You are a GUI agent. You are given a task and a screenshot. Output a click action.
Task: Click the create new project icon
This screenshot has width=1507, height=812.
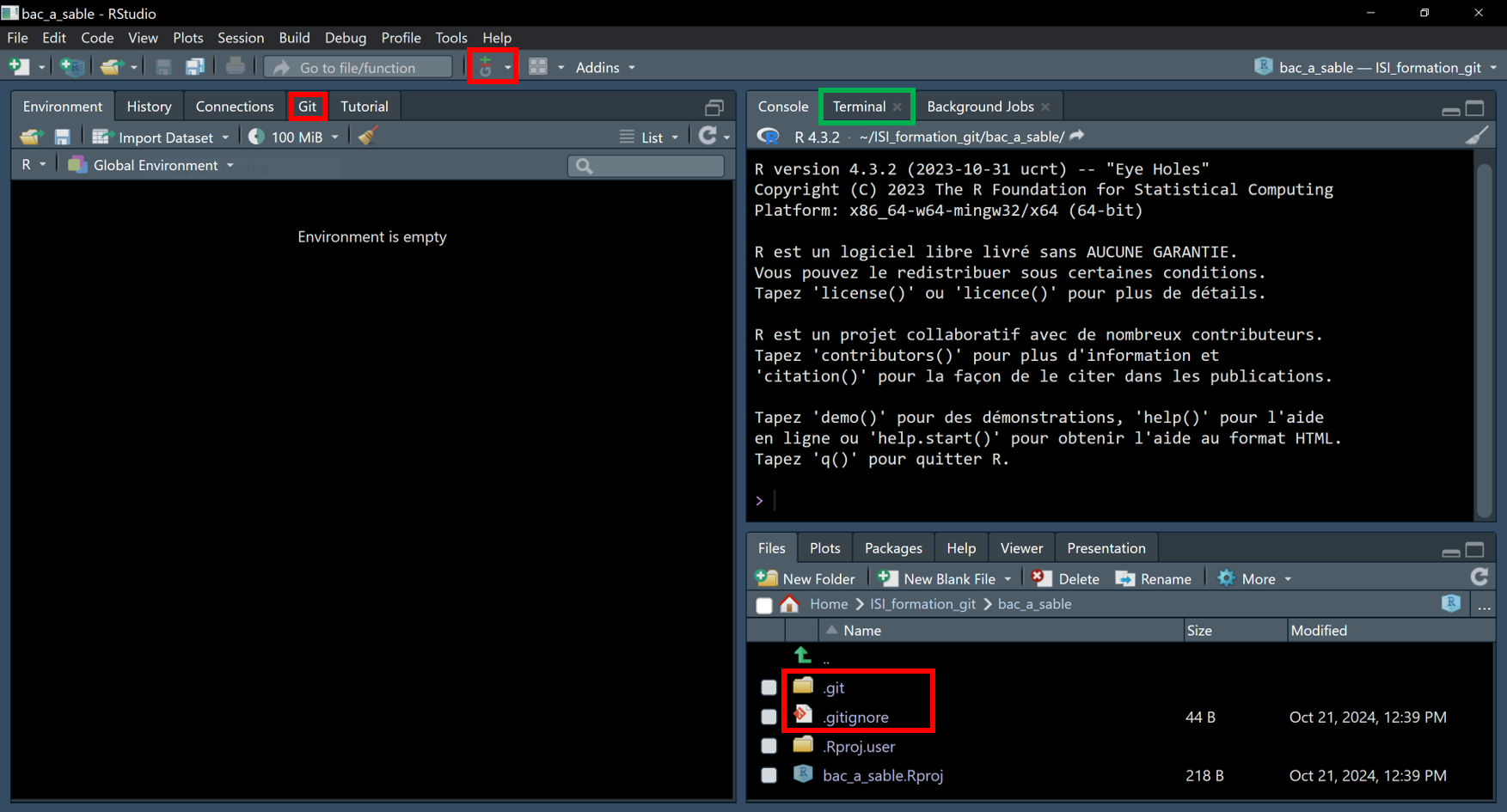pyautogui.click(x=72, y=67)
